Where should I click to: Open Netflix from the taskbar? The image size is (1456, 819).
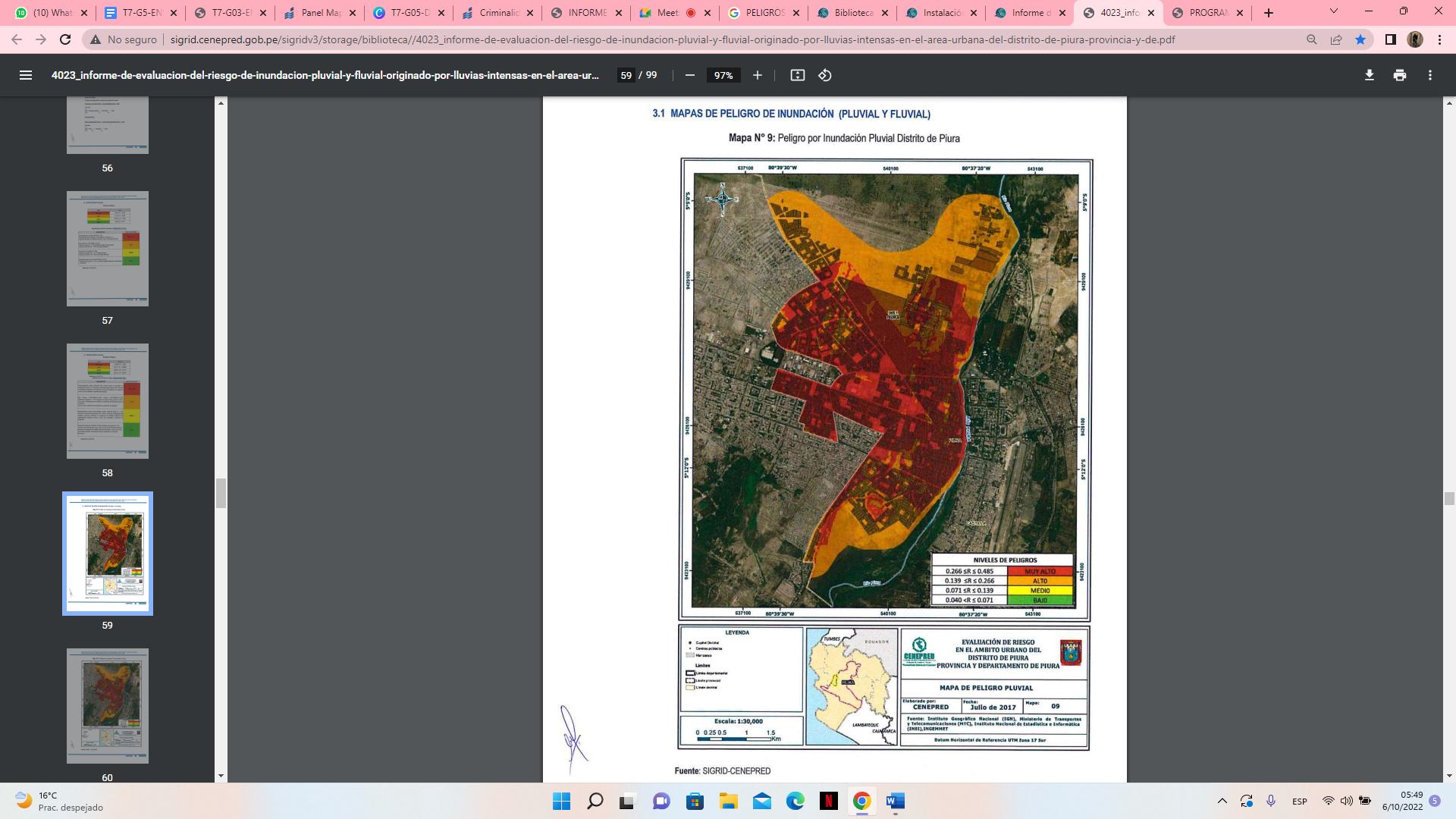point(828,801)
